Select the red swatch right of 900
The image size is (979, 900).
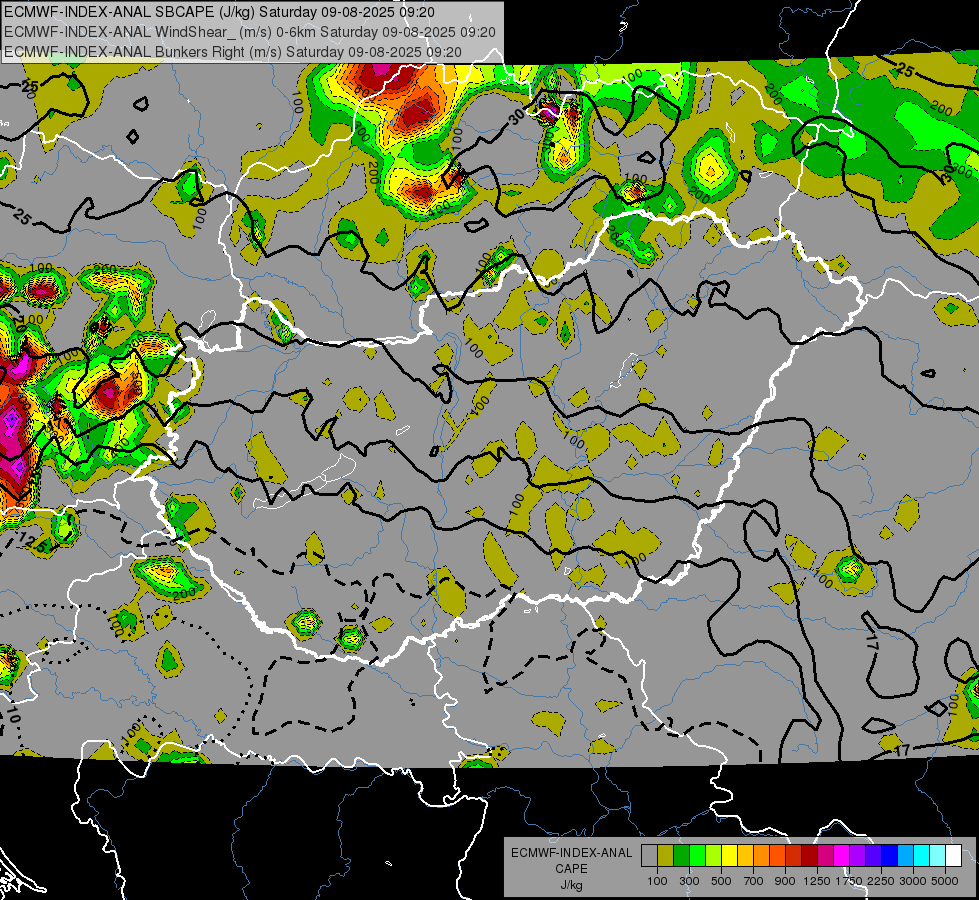pyautogui.click(x=794, y=856)
